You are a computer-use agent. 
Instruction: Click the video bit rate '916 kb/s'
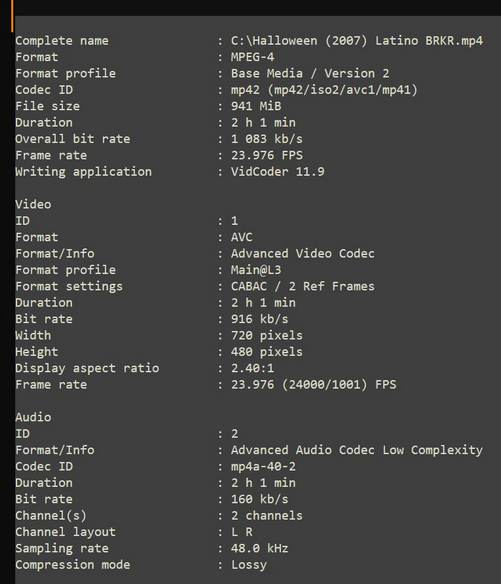click(x=260, y=319)
